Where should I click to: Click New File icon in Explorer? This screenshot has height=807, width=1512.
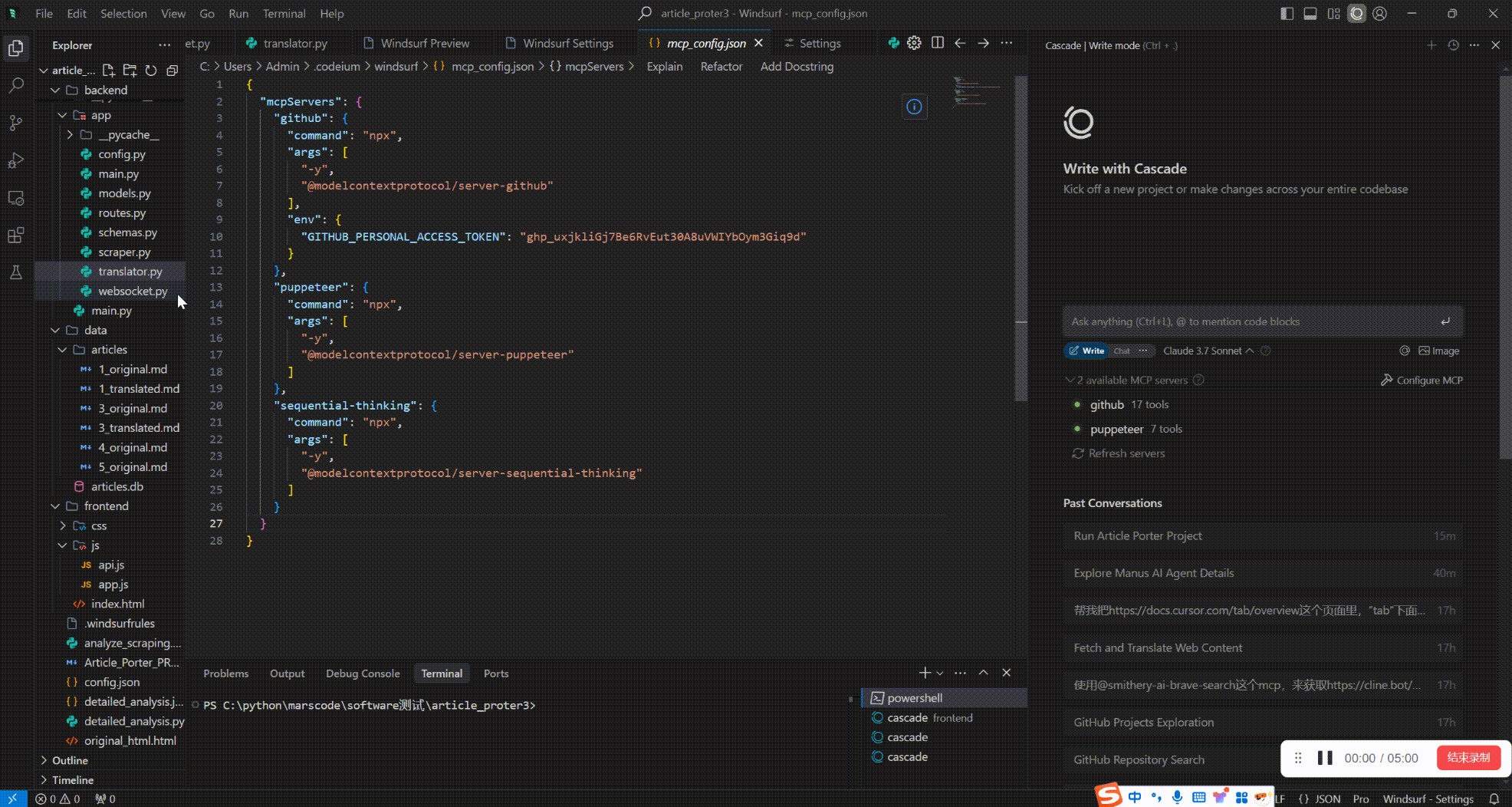pos(108,71)
